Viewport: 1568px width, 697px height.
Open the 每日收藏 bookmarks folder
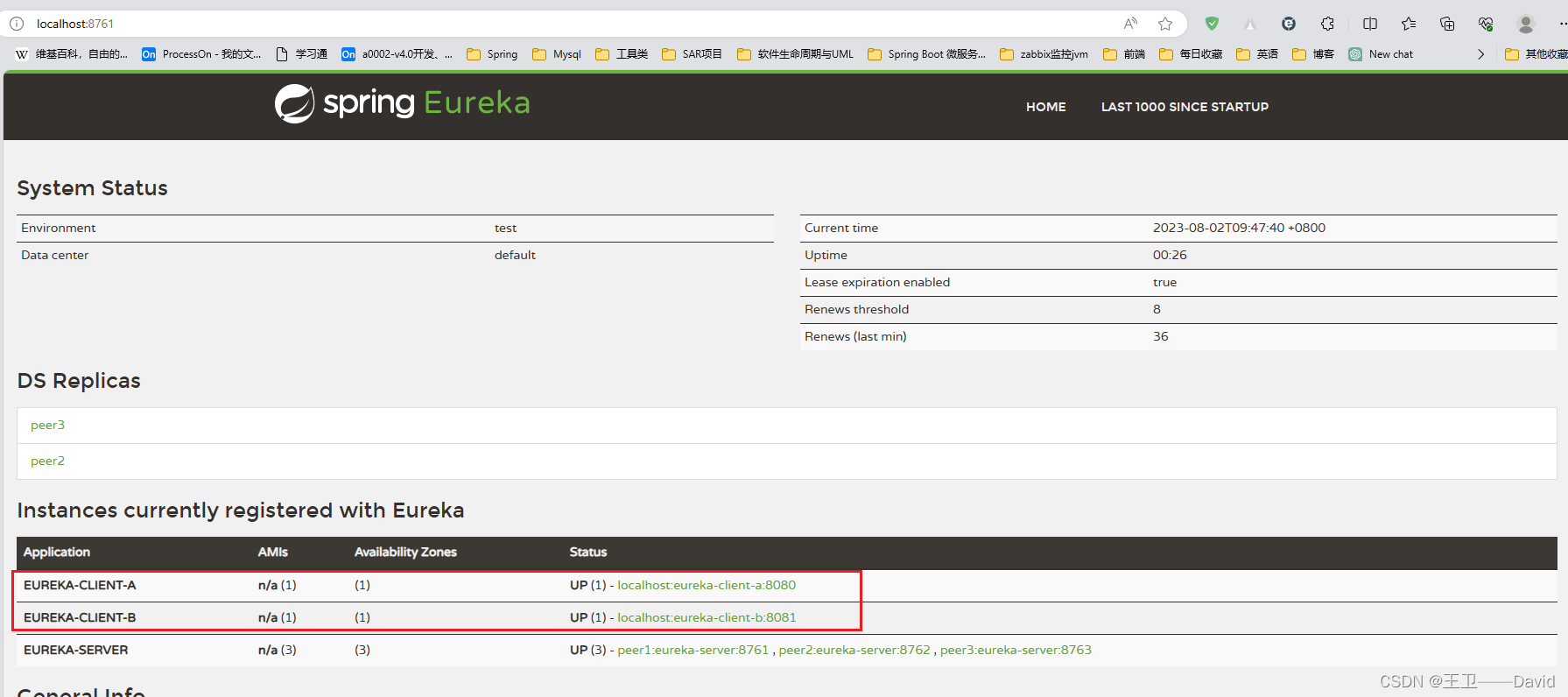click(x=1191, y=54)
